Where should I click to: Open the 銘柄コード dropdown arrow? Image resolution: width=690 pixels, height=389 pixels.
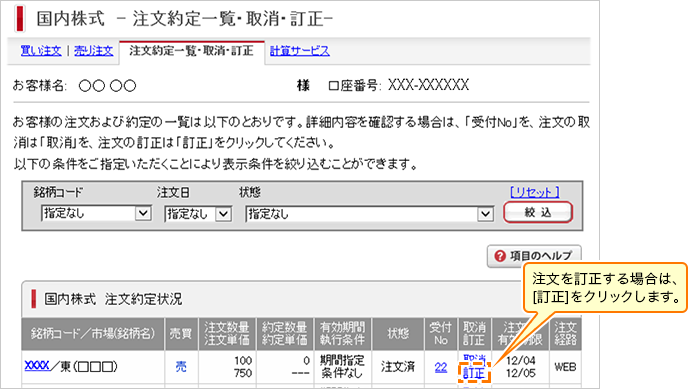[x=143, y=213]
